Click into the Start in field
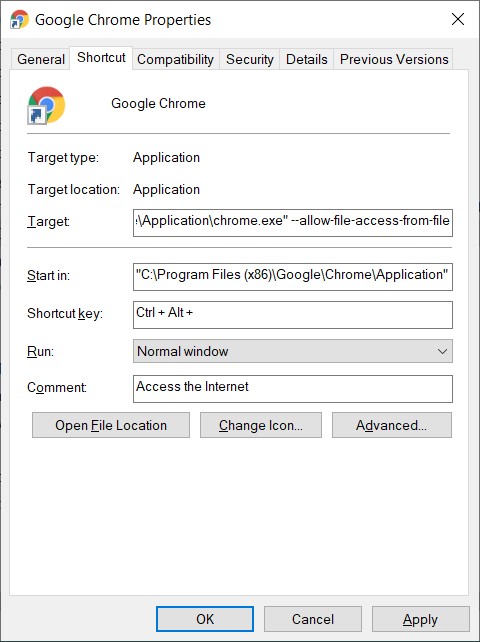The height and width of the screenshot is (642, 480). click(x=292, y=277)
